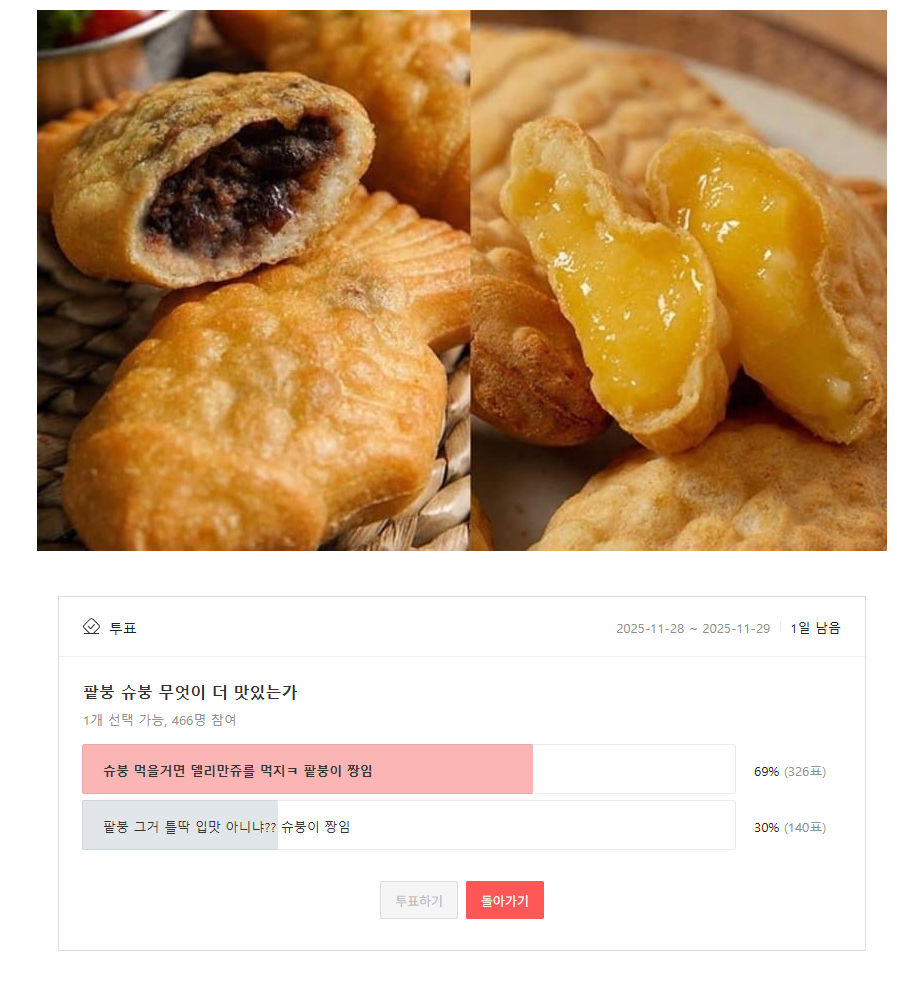Open the red bean fish pastry photo

click(250, 280)
